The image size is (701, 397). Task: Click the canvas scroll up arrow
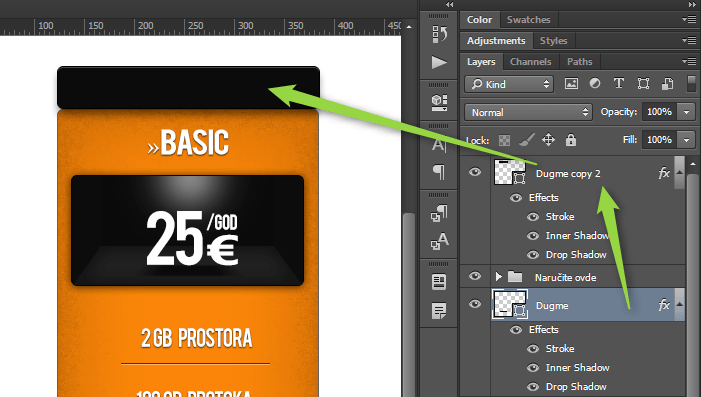coord(409,27)
